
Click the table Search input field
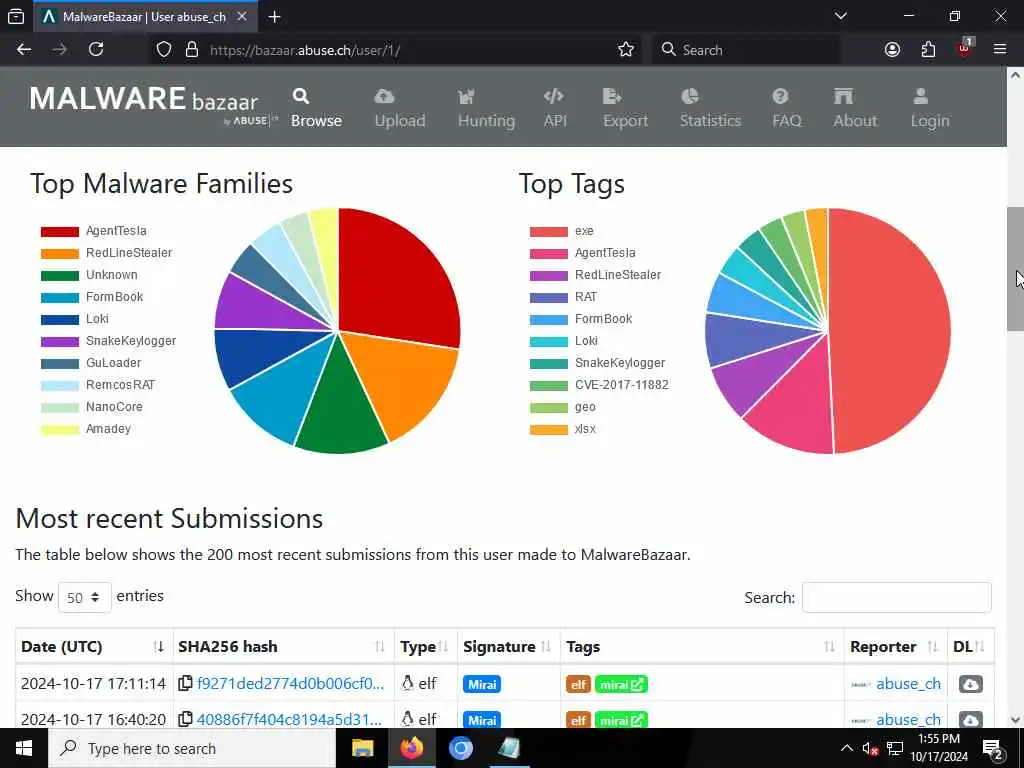click(x=897, y=597)
